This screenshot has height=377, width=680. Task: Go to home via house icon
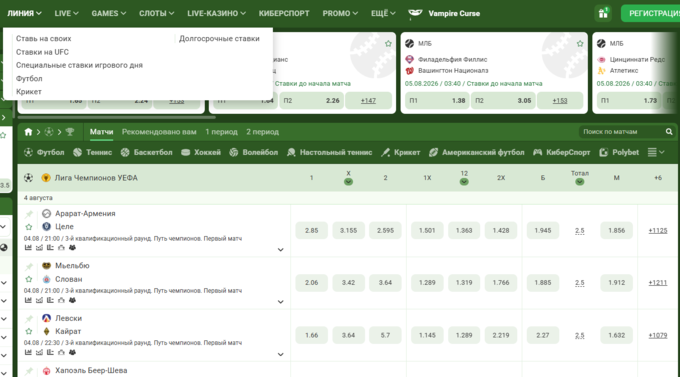28,132
